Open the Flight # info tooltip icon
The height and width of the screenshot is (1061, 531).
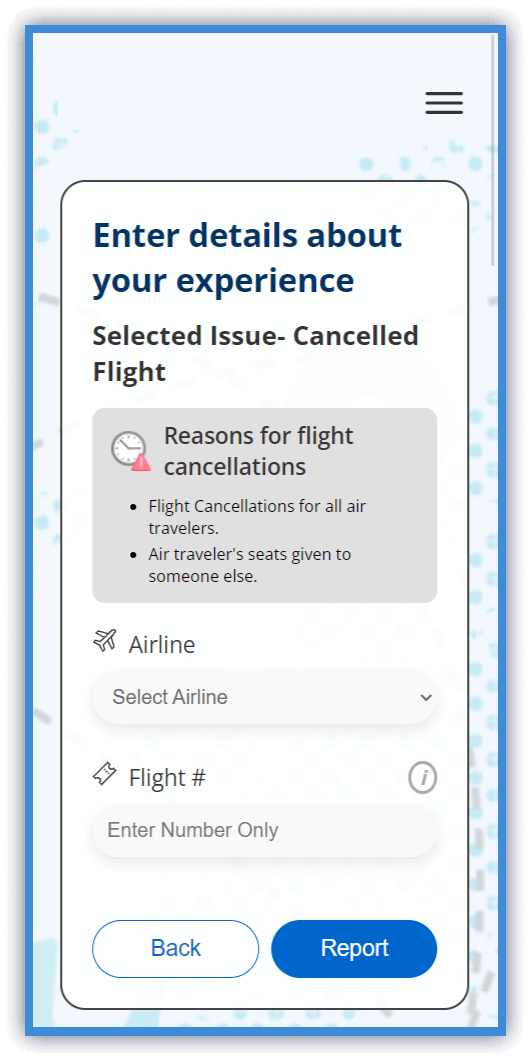[x=423, y=778]
